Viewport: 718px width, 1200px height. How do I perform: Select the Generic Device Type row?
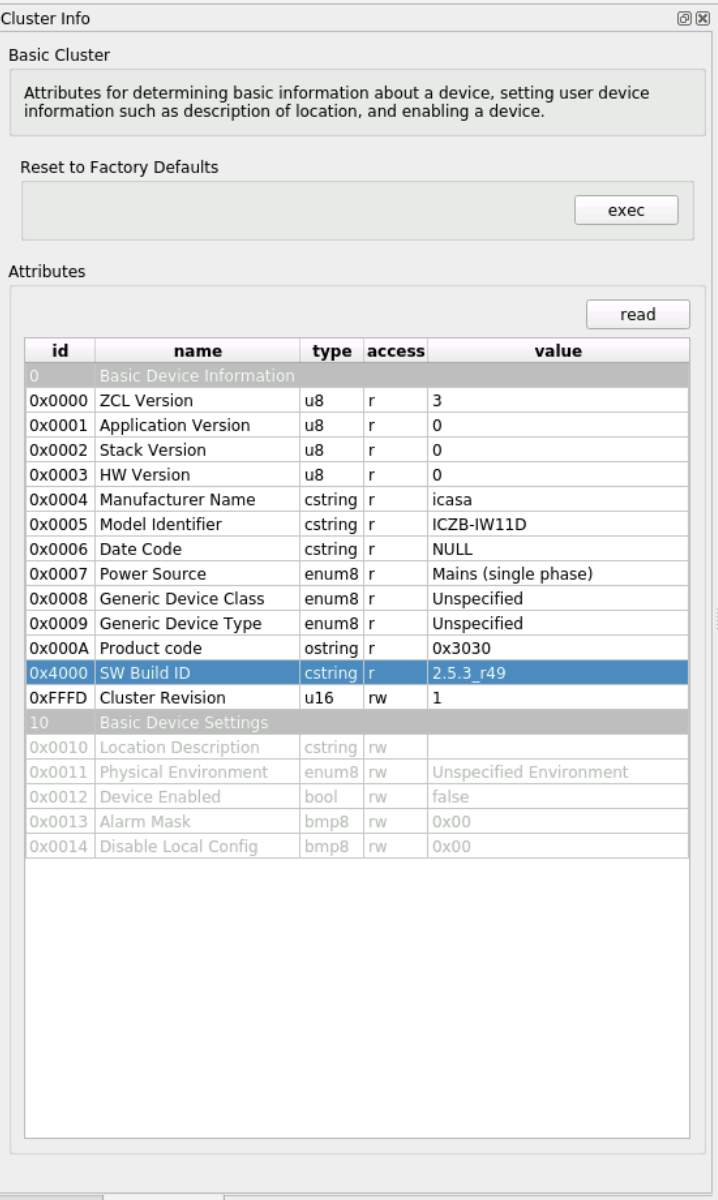coord(357,623)
